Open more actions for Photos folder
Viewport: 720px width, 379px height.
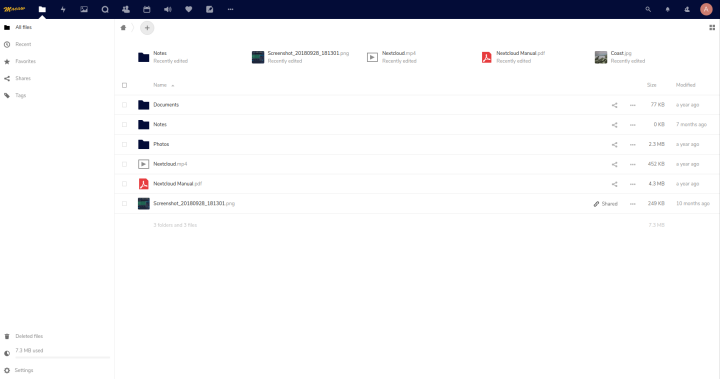633,145
